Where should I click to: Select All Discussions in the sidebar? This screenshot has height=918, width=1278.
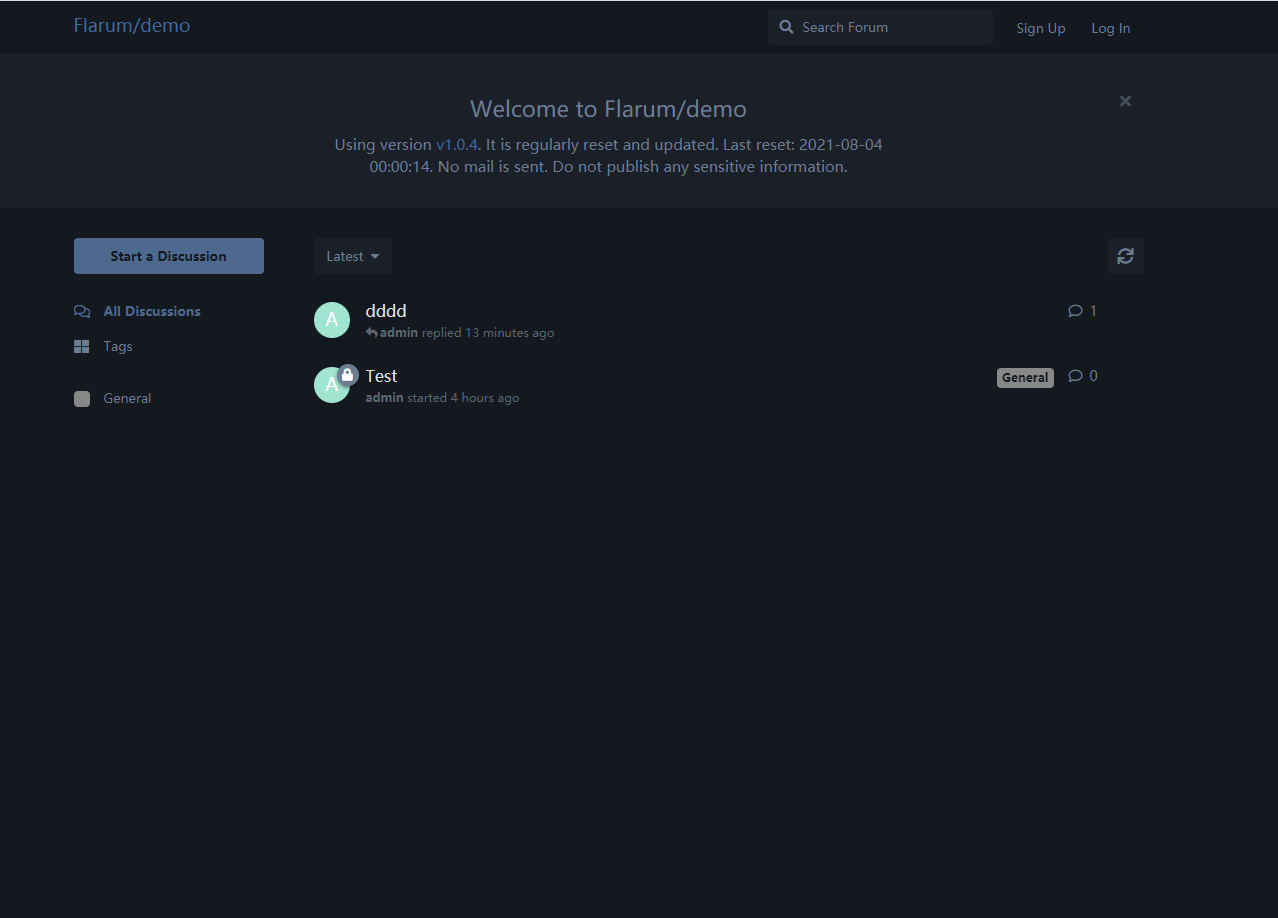137,311
